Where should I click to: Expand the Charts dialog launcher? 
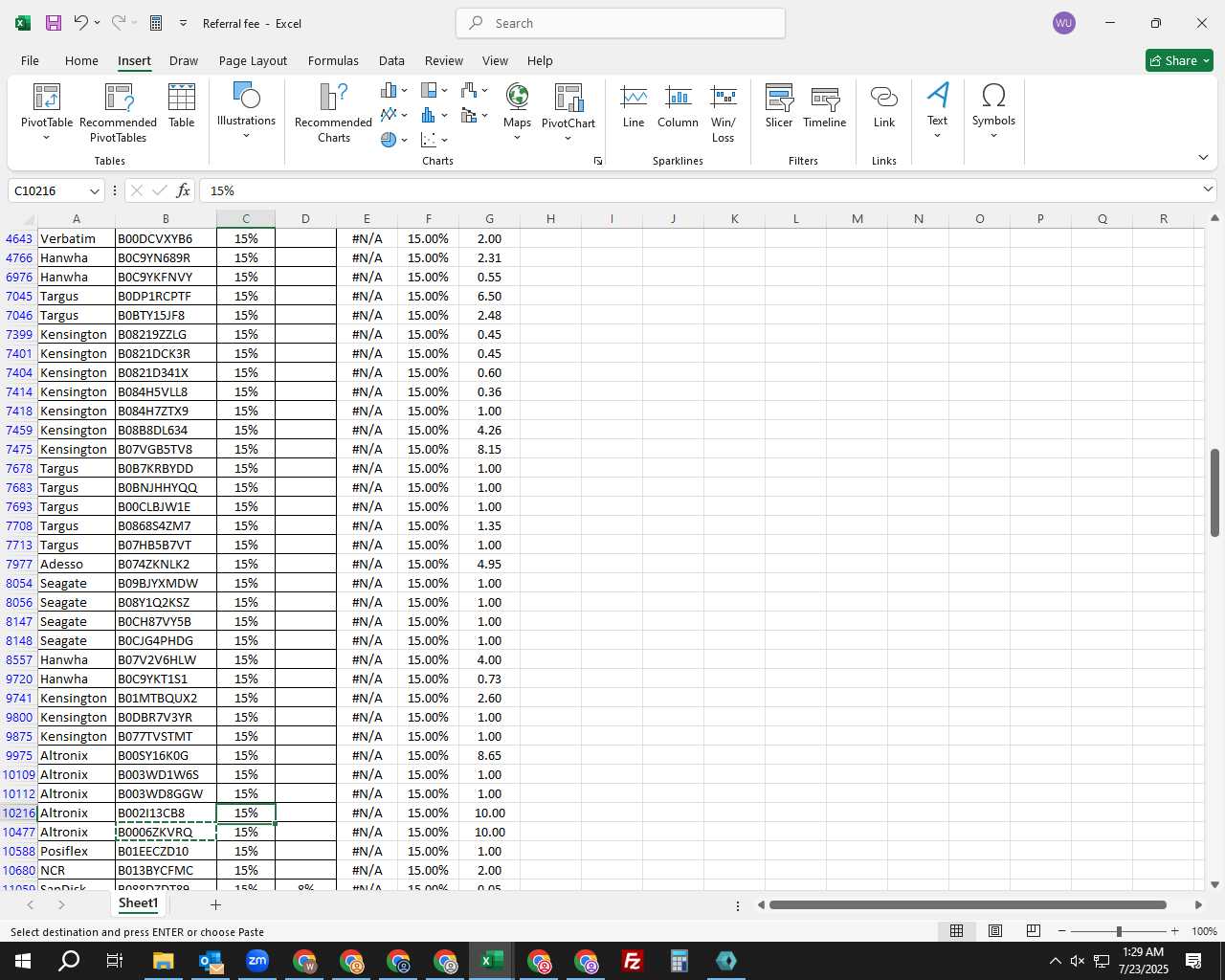[x=598, y=161]
